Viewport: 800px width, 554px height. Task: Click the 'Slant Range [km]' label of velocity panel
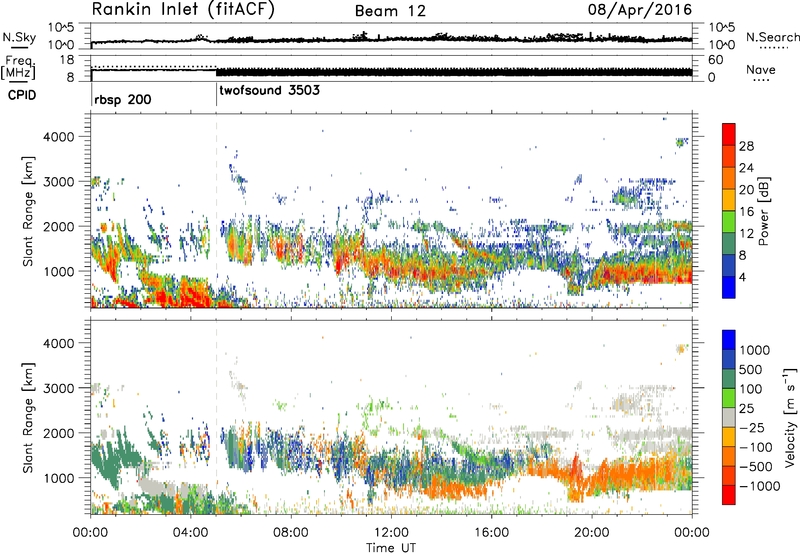tap(28, 417)
